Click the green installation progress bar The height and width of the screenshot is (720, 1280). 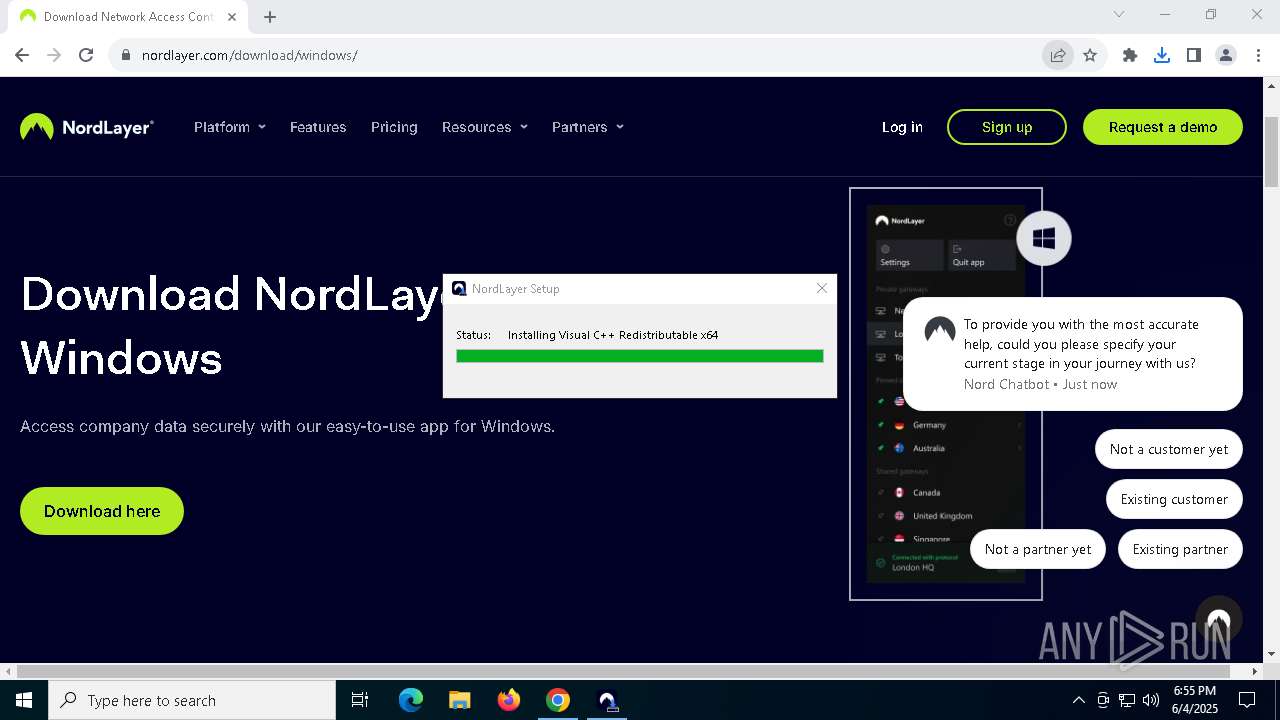(640, 356)
